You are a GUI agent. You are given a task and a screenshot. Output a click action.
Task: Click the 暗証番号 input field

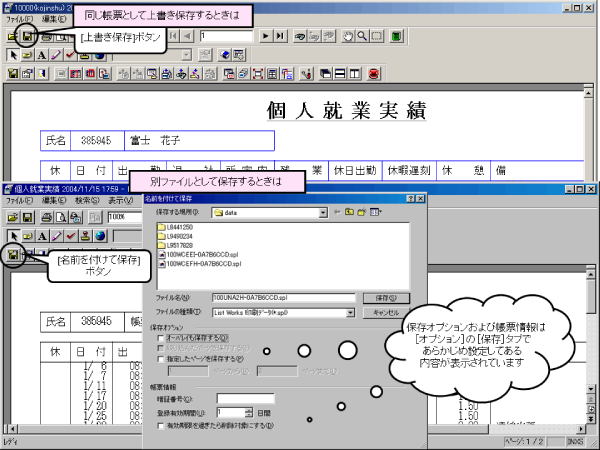click(x=245, y=399)
